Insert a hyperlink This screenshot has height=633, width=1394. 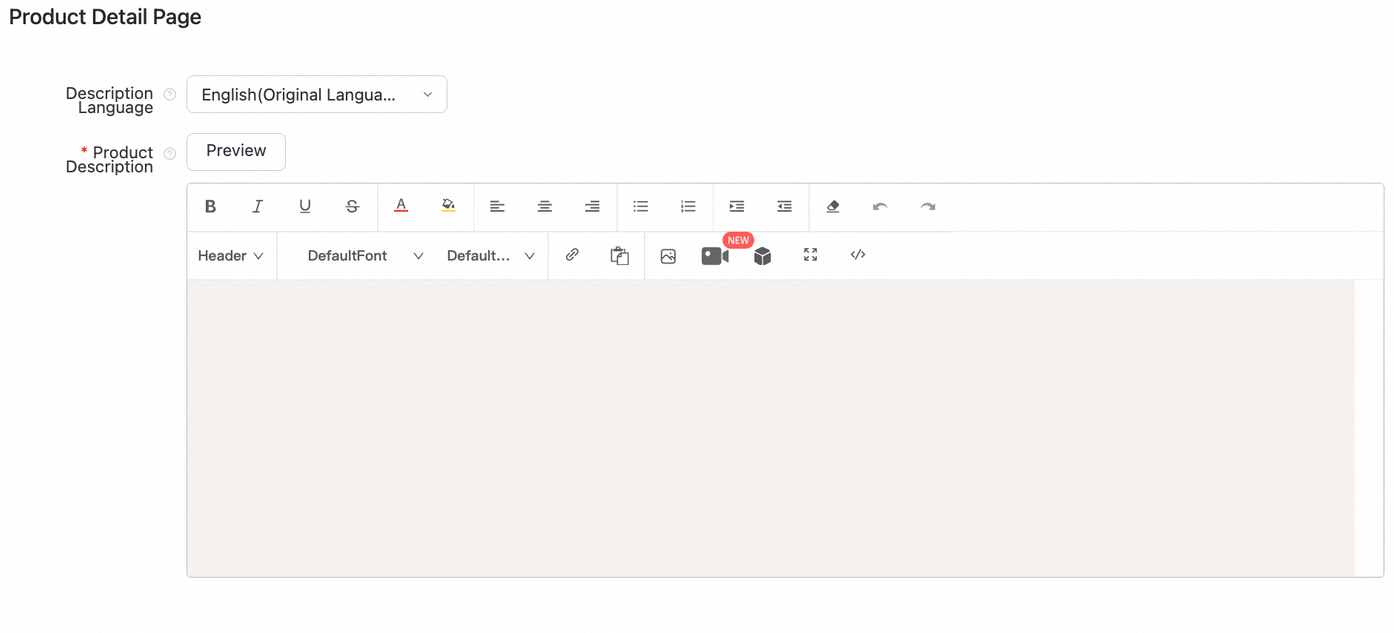572,255
